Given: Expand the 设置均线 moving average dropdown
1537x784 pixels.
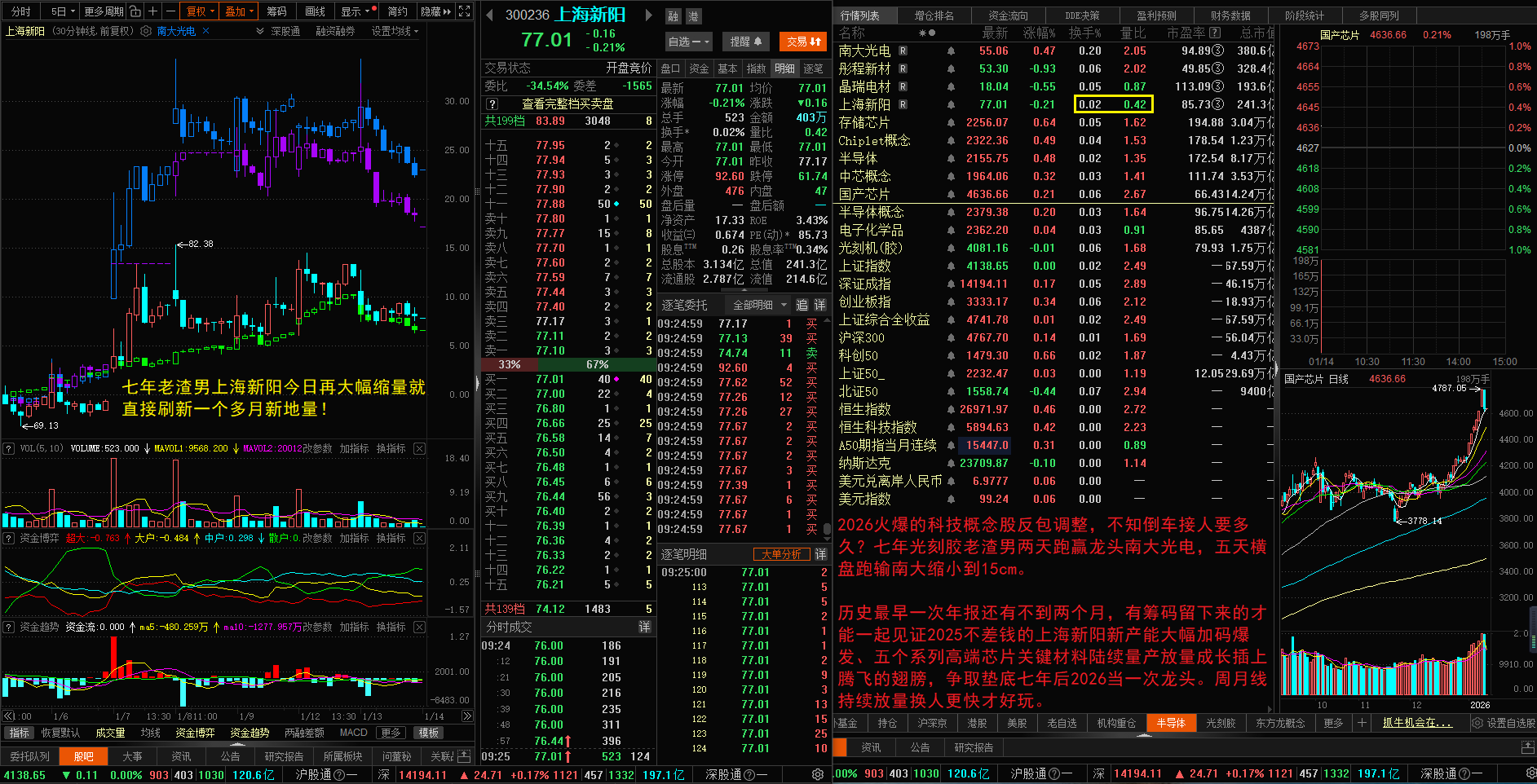Looking at the screenshot, I should point(395,31).
